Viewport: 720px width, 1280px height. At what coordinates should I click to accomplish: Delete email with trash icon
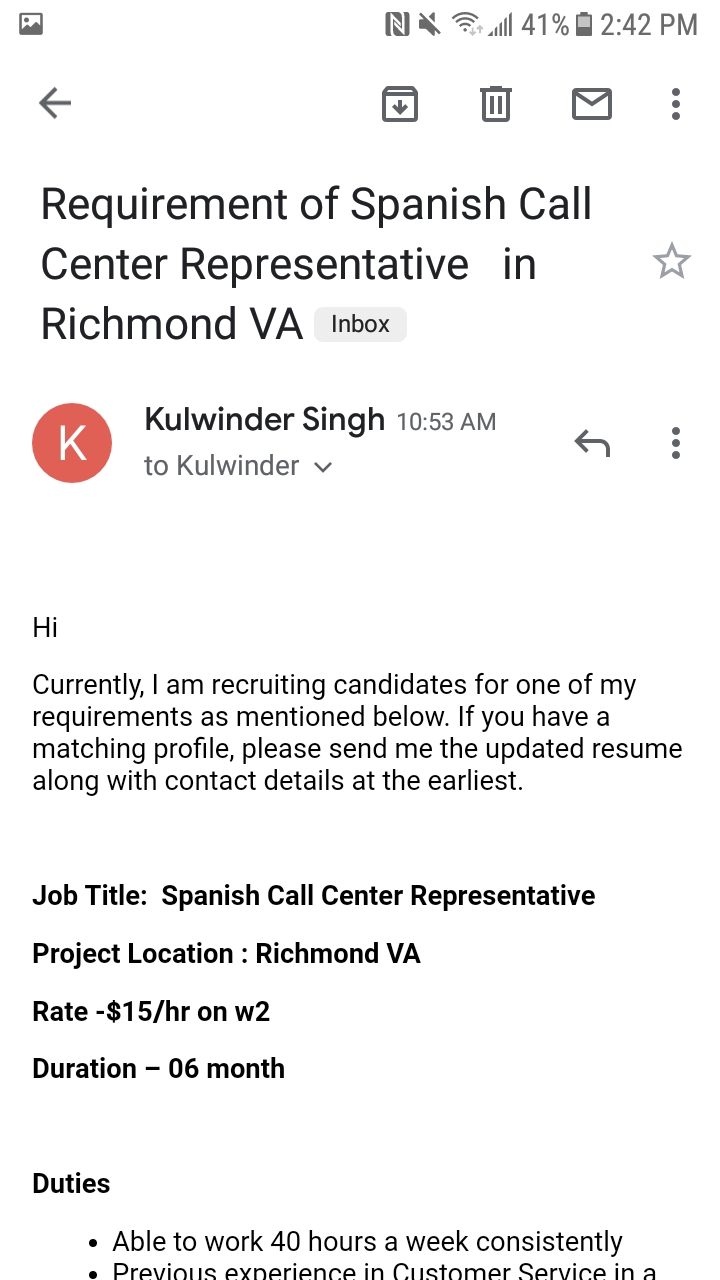tap(496, 104)
